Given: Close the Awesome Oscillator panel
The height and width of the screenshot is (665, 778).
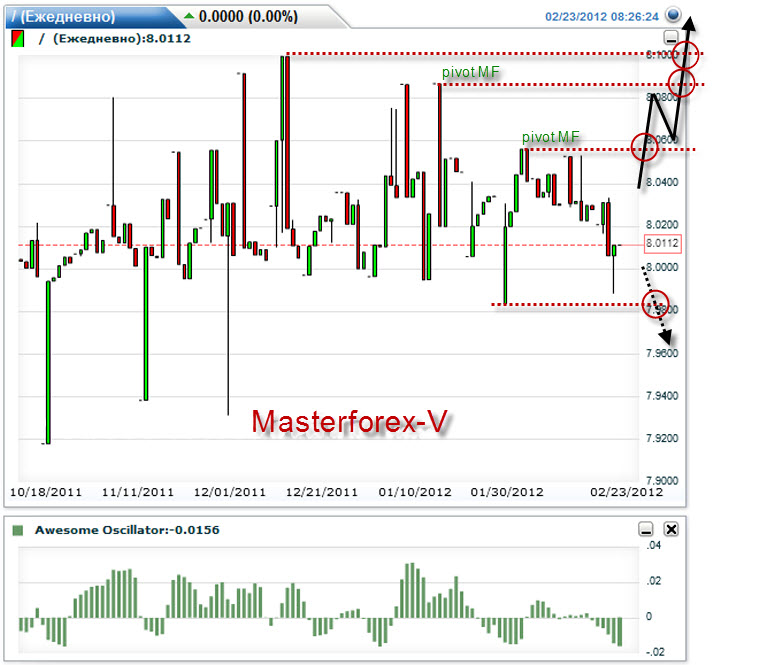Looking at the screenshot, I should (671, 529).
